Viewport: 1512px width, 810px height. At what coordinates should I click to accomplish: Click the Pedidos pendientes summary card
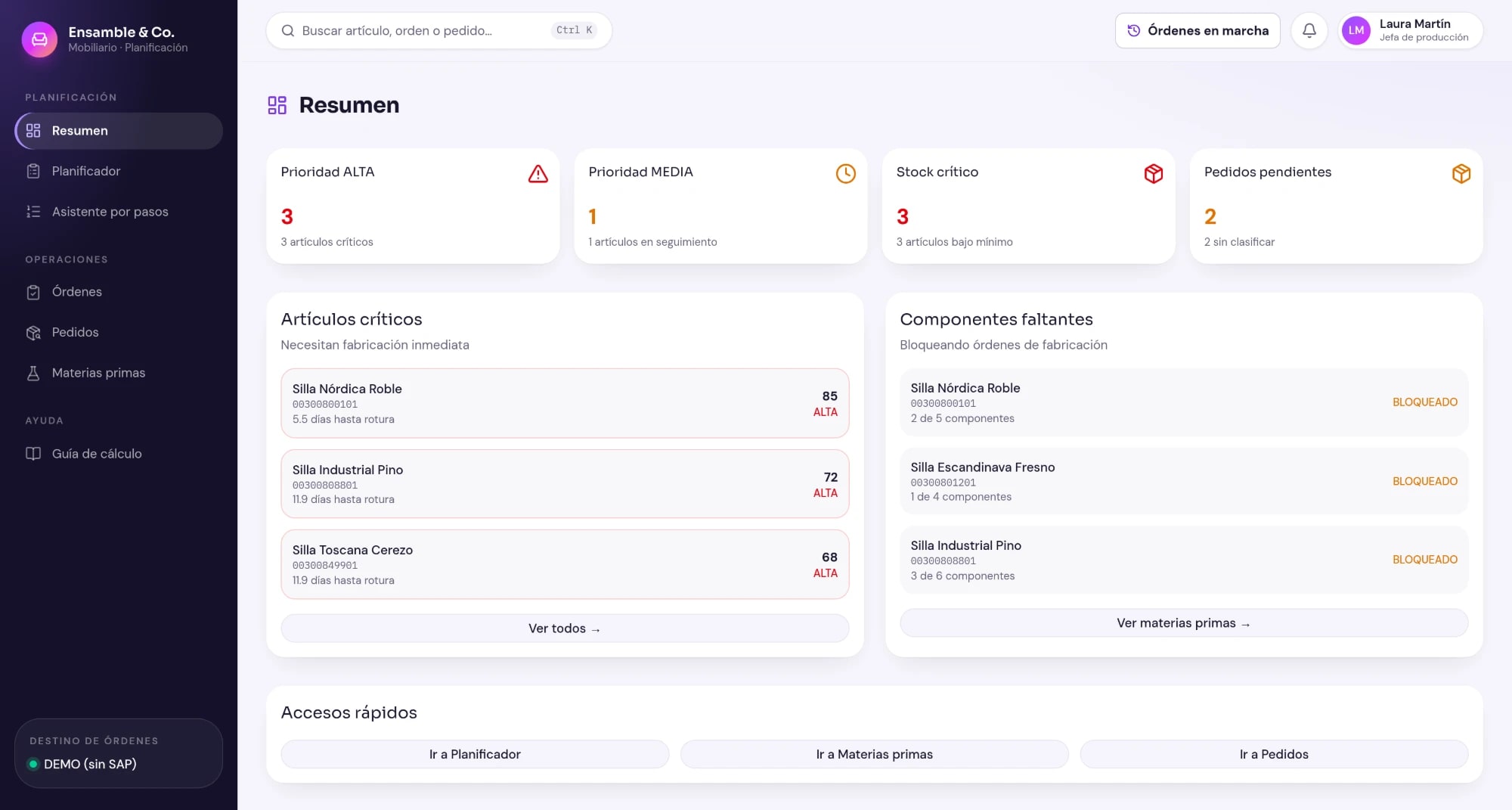tap(1336, 206)
